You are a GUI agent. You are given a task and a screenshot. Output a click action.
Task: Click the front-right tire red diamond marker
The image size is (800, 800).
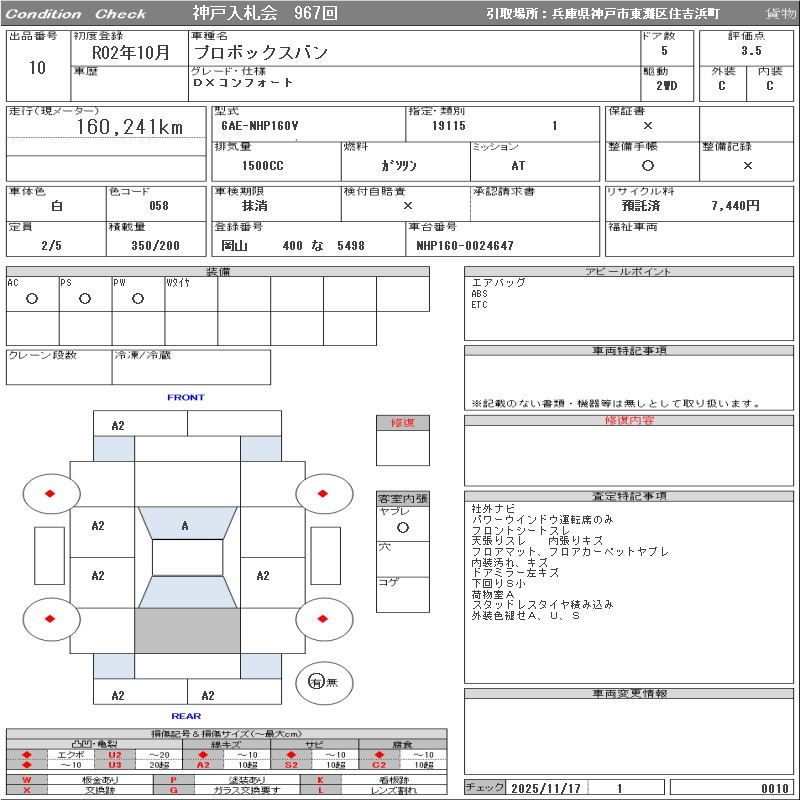point(325,493)
